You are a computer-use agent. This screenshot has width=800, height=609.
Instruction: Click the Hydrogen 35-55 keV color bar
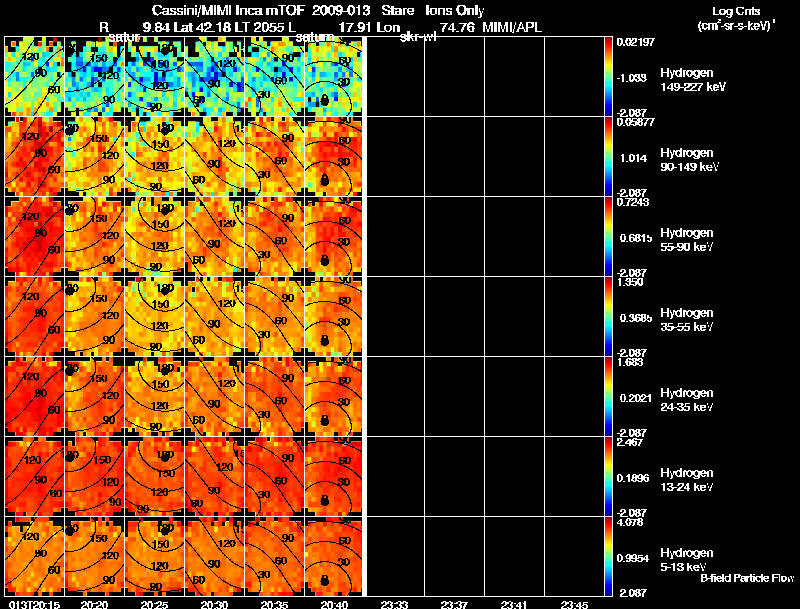click(608, 317)
